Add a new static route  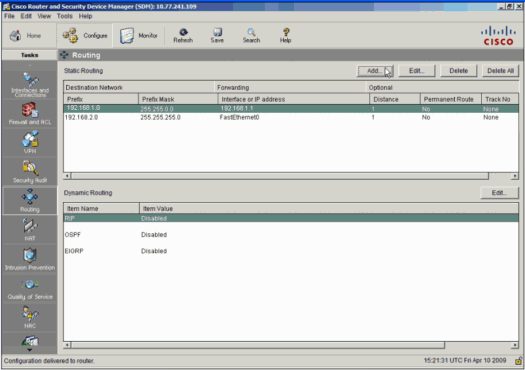click(x=375, y=71)
